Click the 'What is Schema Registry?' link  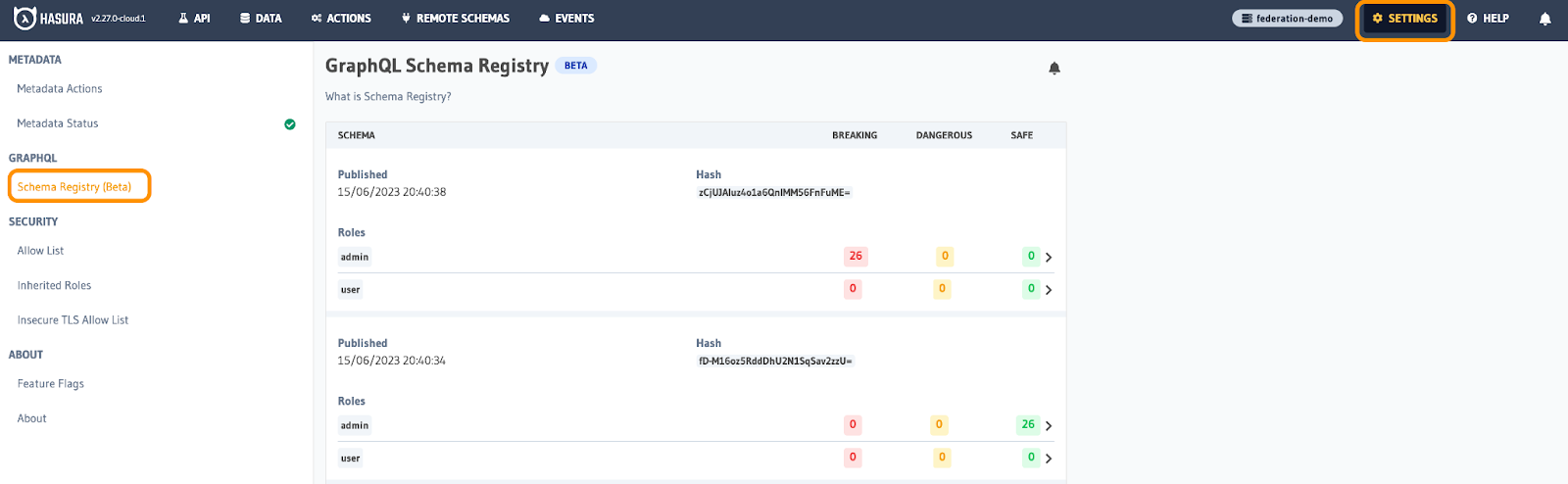(388, 97)
